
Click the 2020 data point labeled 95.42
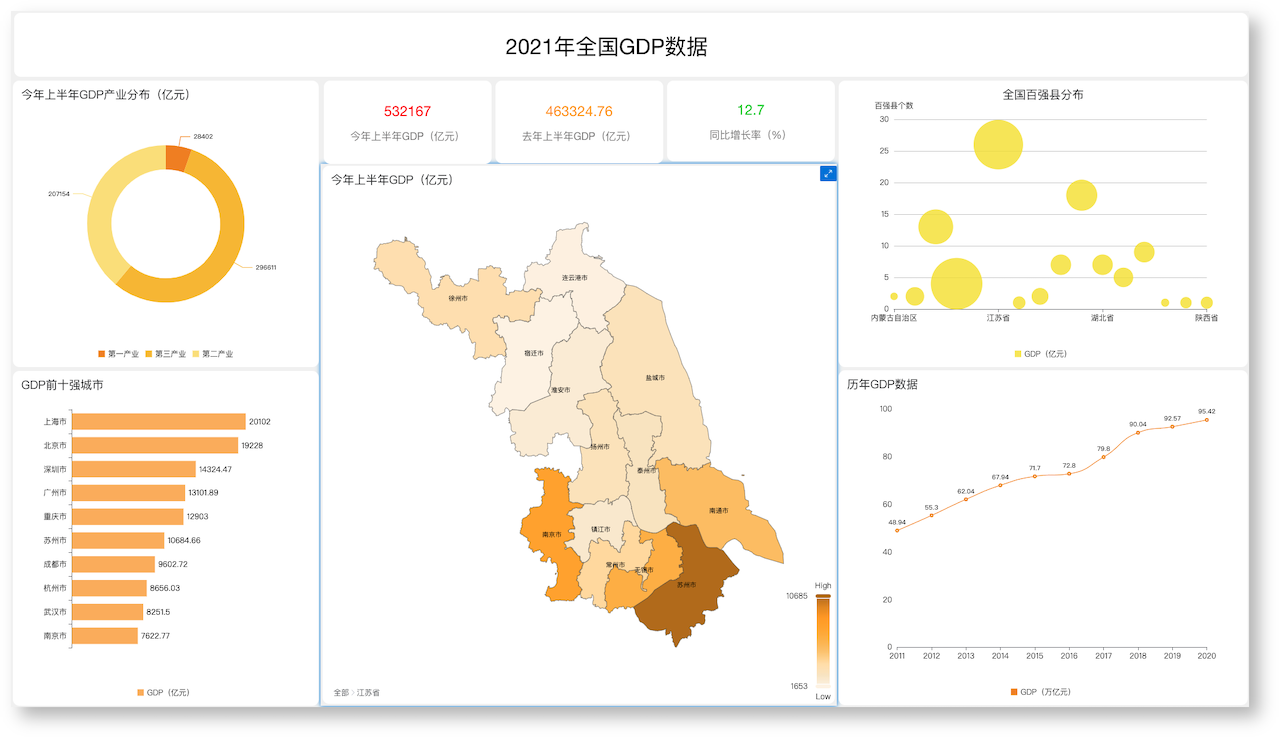tap(1206, 419)
